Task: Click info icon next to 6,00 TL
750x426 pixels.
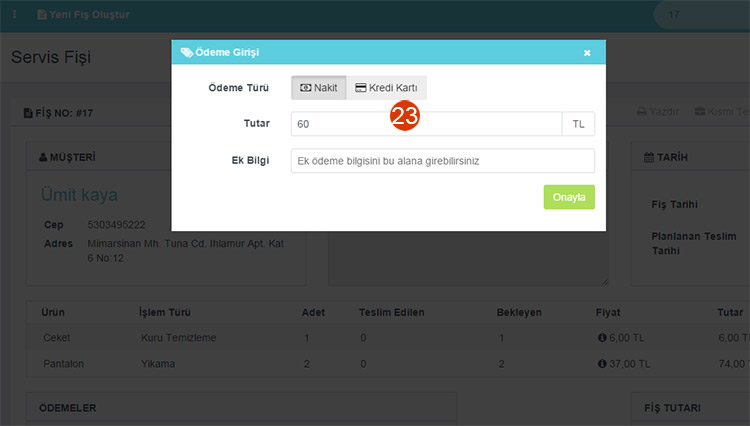Action: point(602,338)
